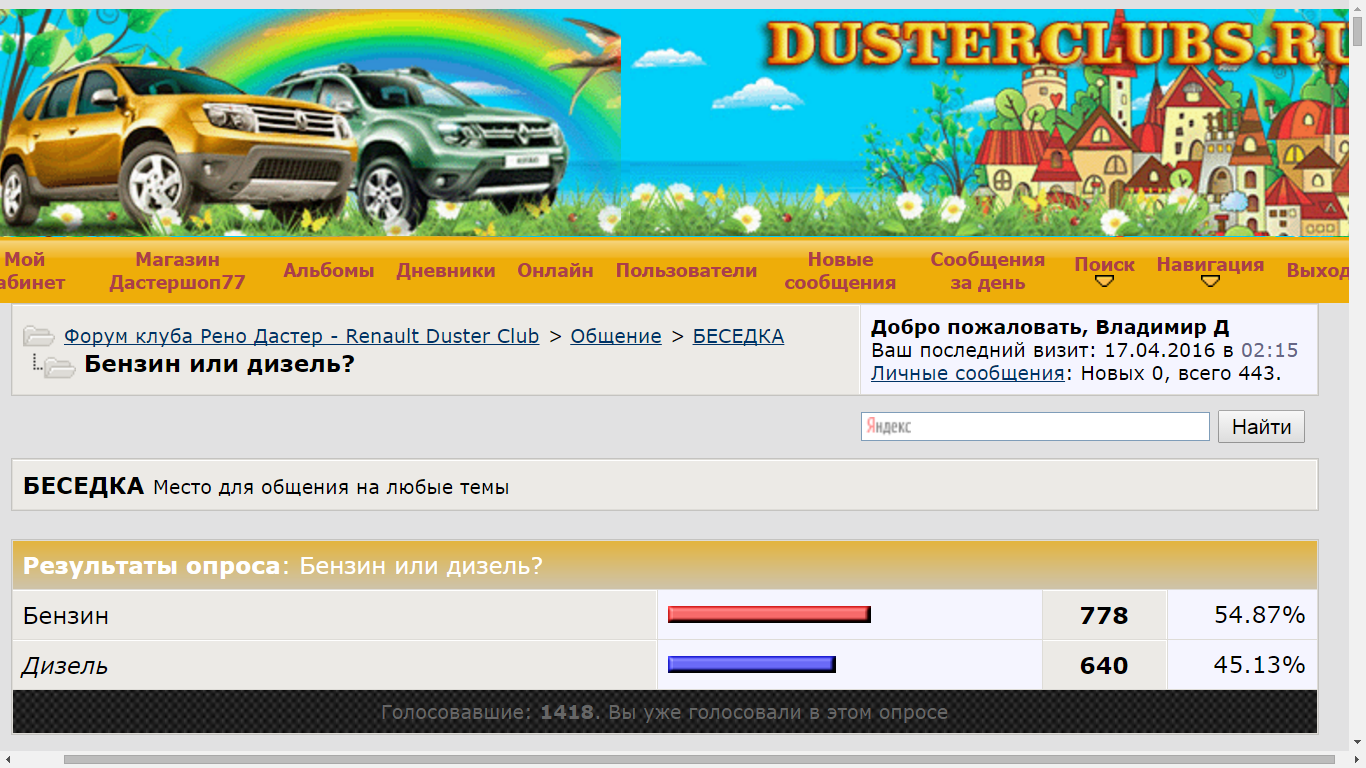Click the red Бензин poll result bar
The width and height of the screenshot is (1366, 768).
point(769,614)
